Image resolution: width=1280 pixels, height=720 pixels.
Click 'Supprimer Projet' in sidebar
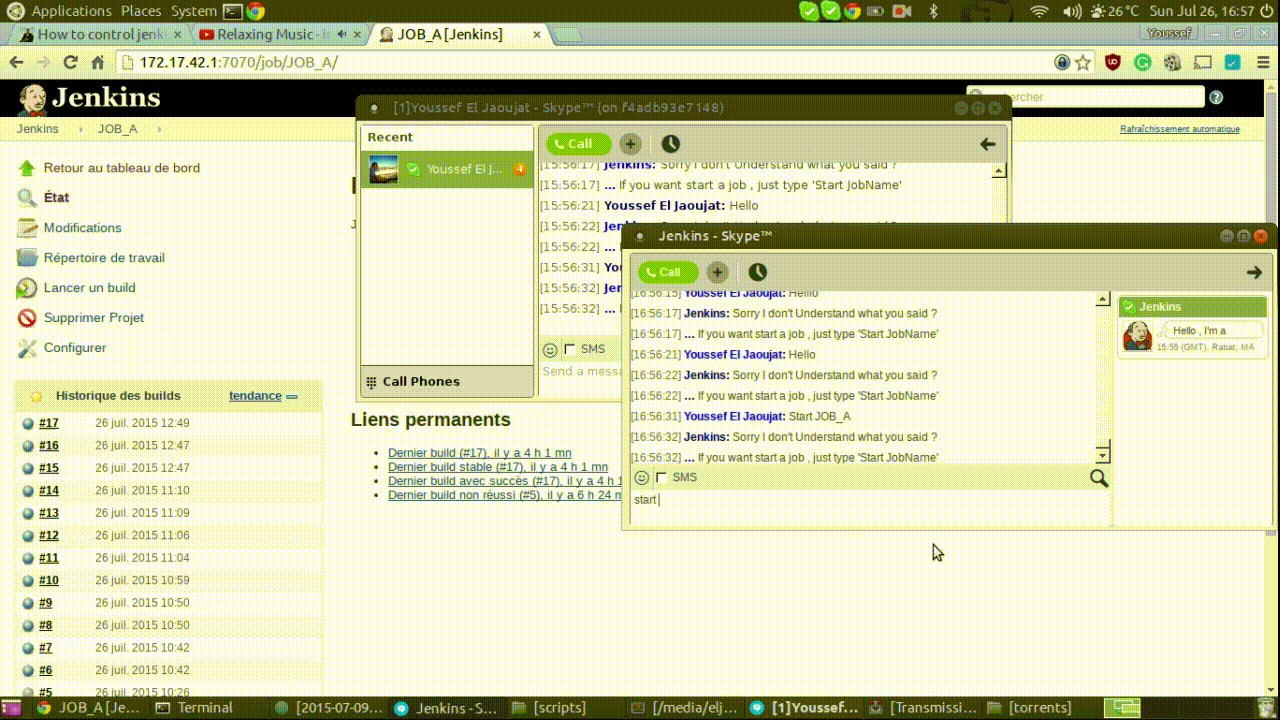point(94,318)
